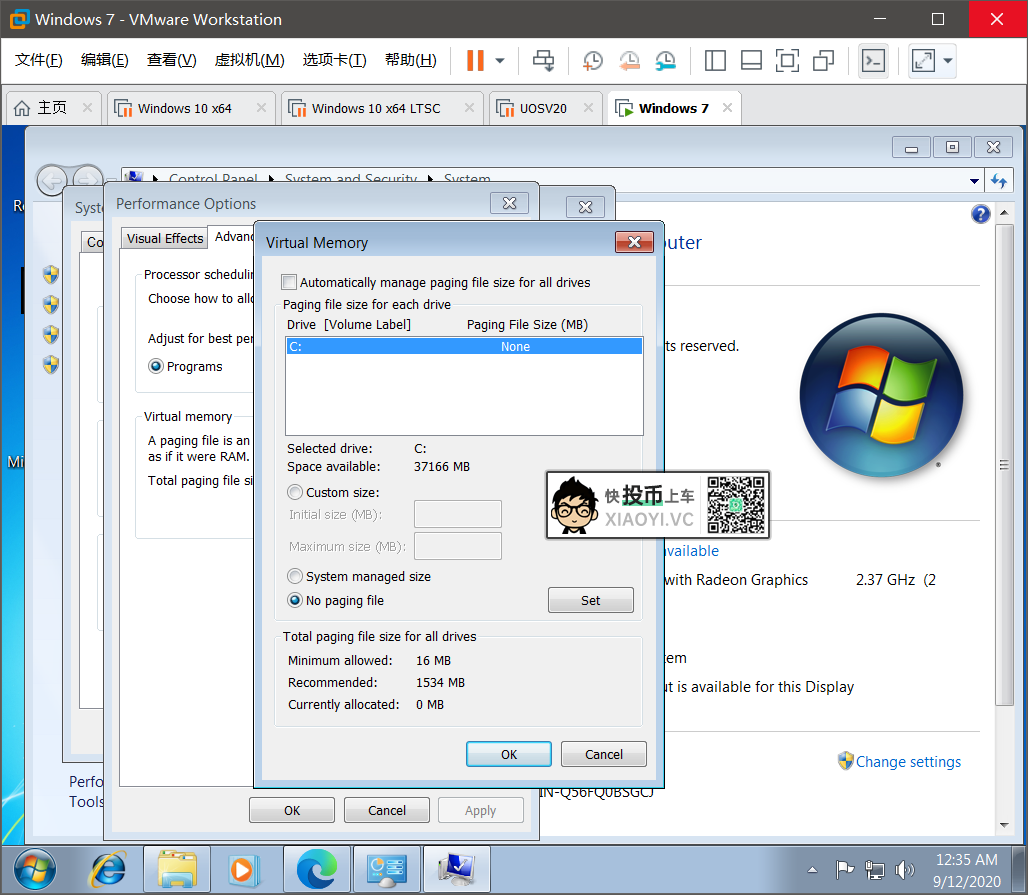Take a snapshot of the virtual machine
Screen dimensions: 1028x895
pos(593,60)
